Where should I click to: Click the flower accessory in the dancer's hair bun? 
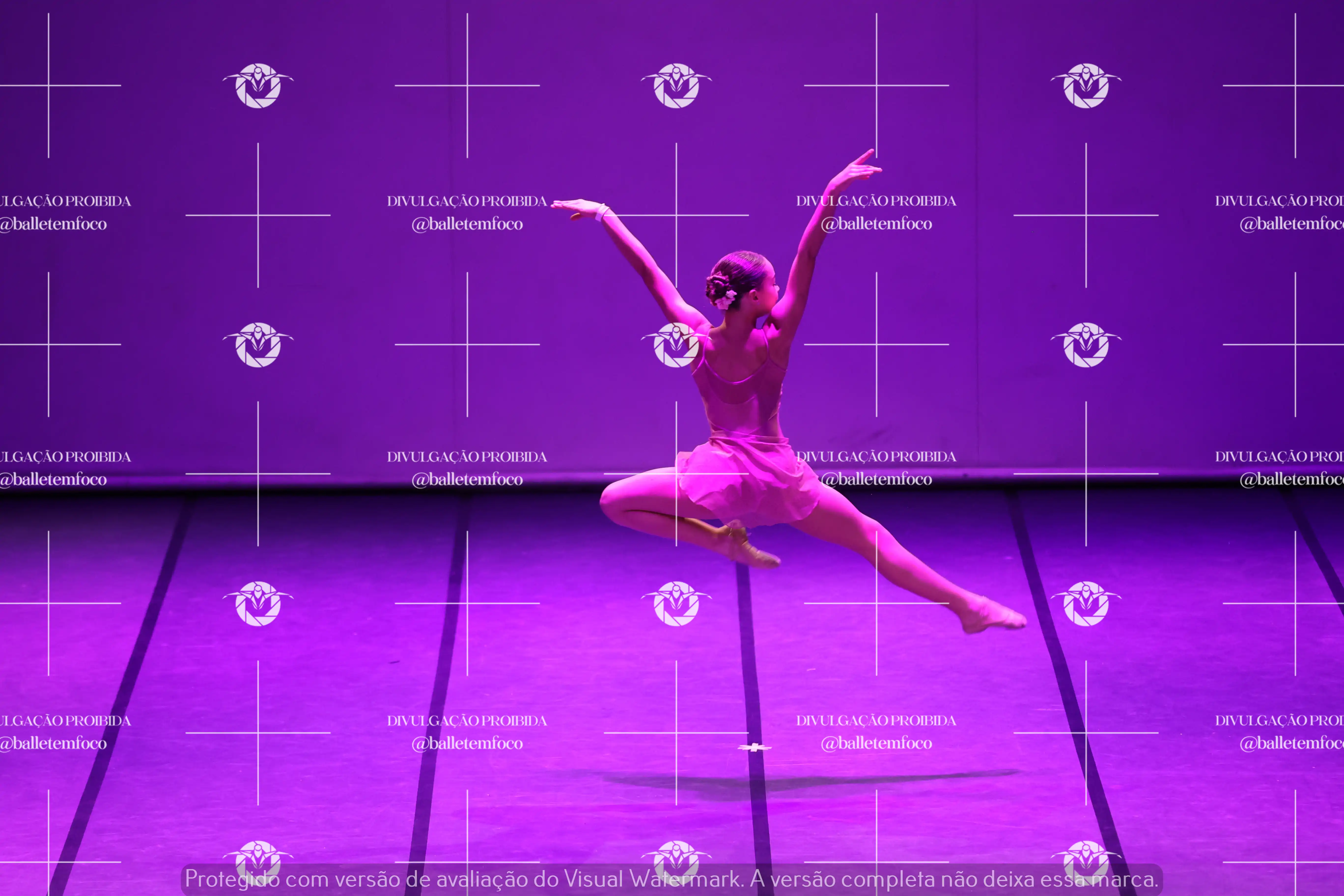tap(726, 299)
